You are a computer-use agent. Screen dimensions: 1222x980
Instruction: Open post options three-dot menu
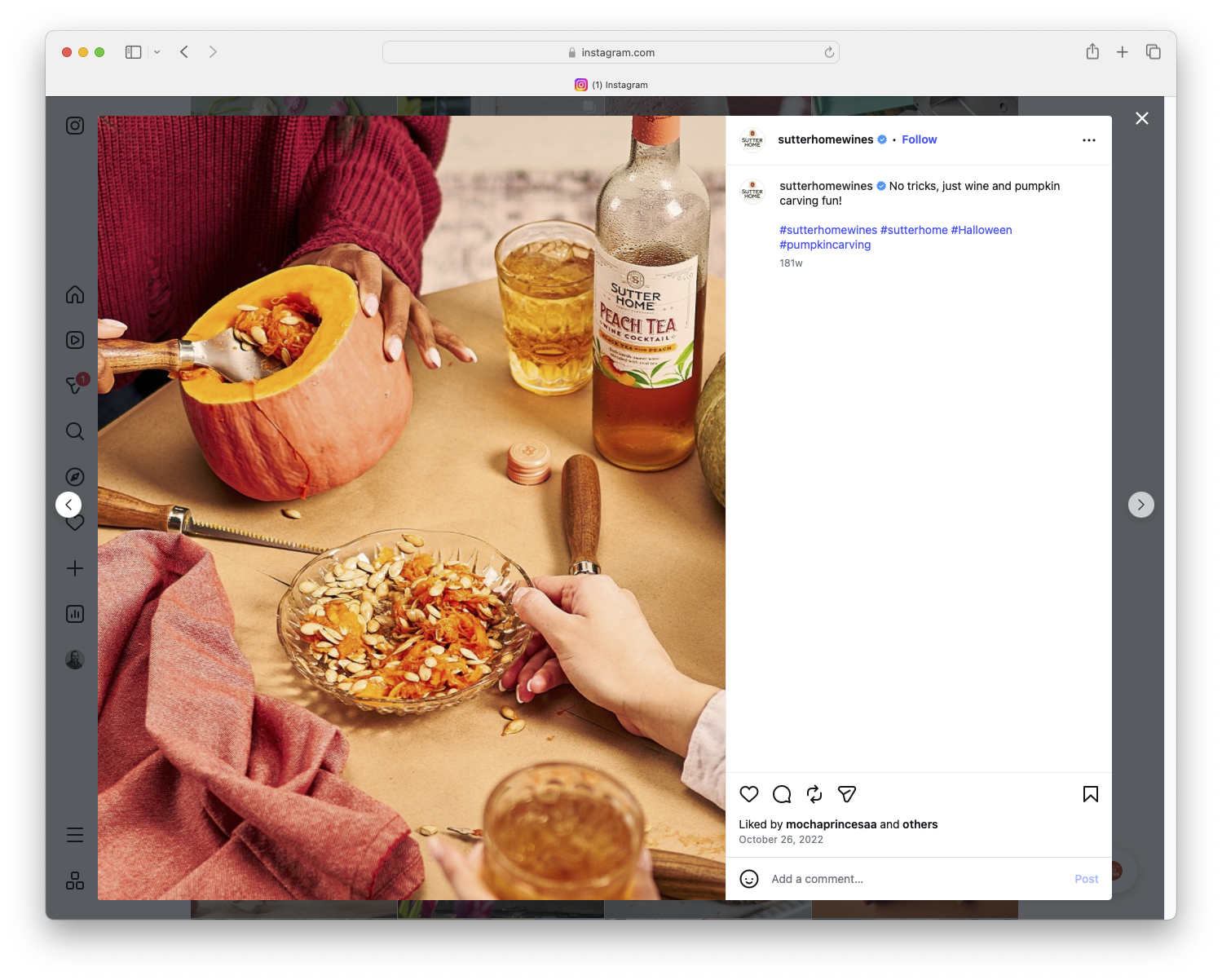tap(1089, 140)
